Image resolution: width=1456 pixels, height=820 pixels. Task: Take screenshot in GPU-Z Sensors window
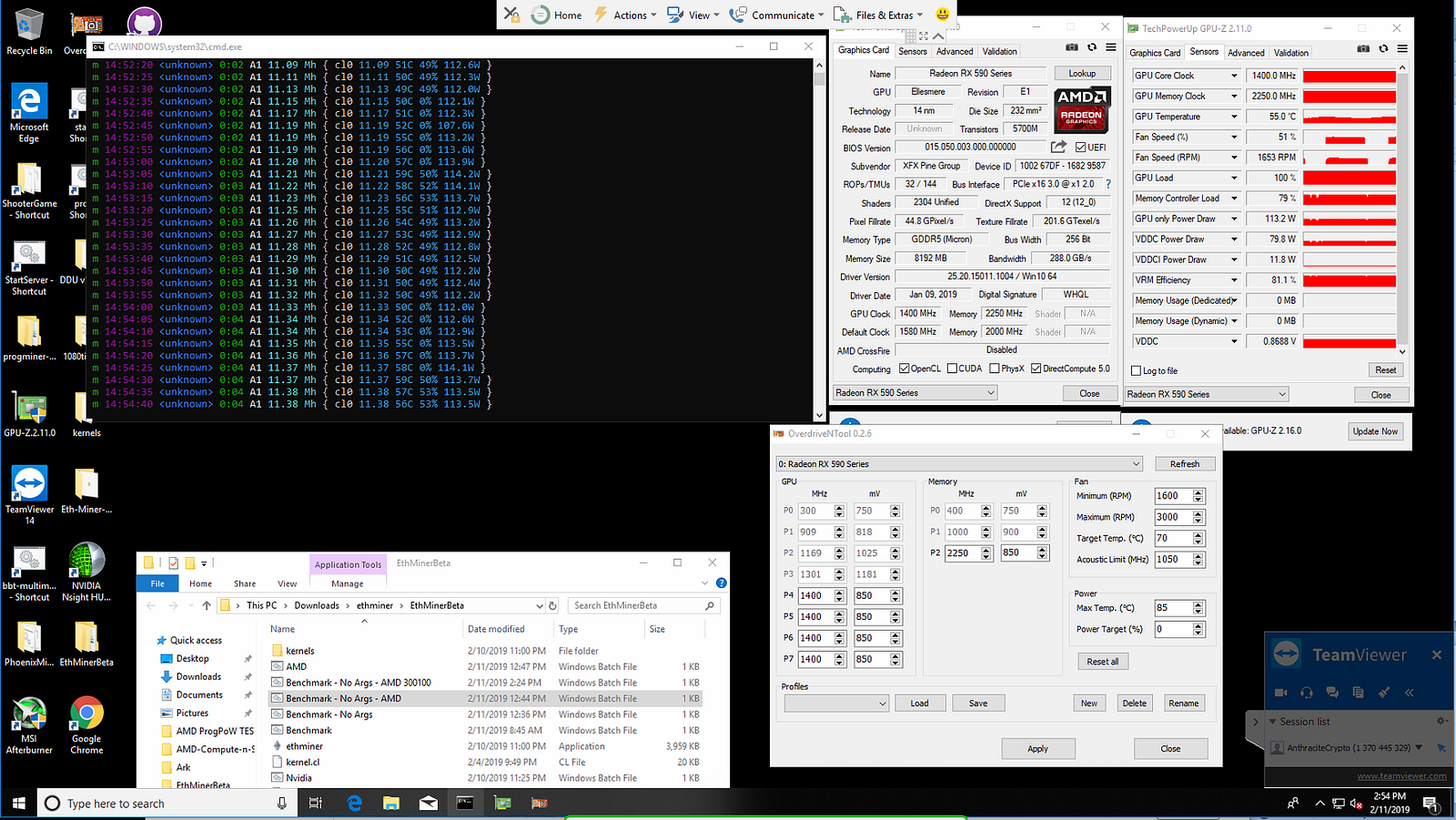point(1363,49)
